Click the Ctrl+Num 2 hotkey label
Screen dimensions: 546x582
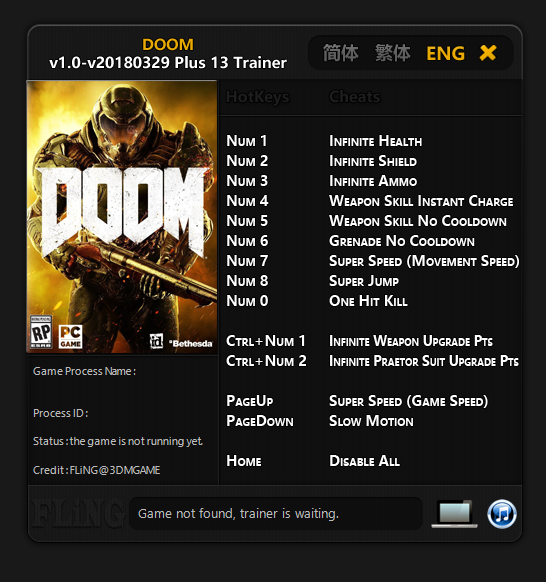tap(266, 361)
